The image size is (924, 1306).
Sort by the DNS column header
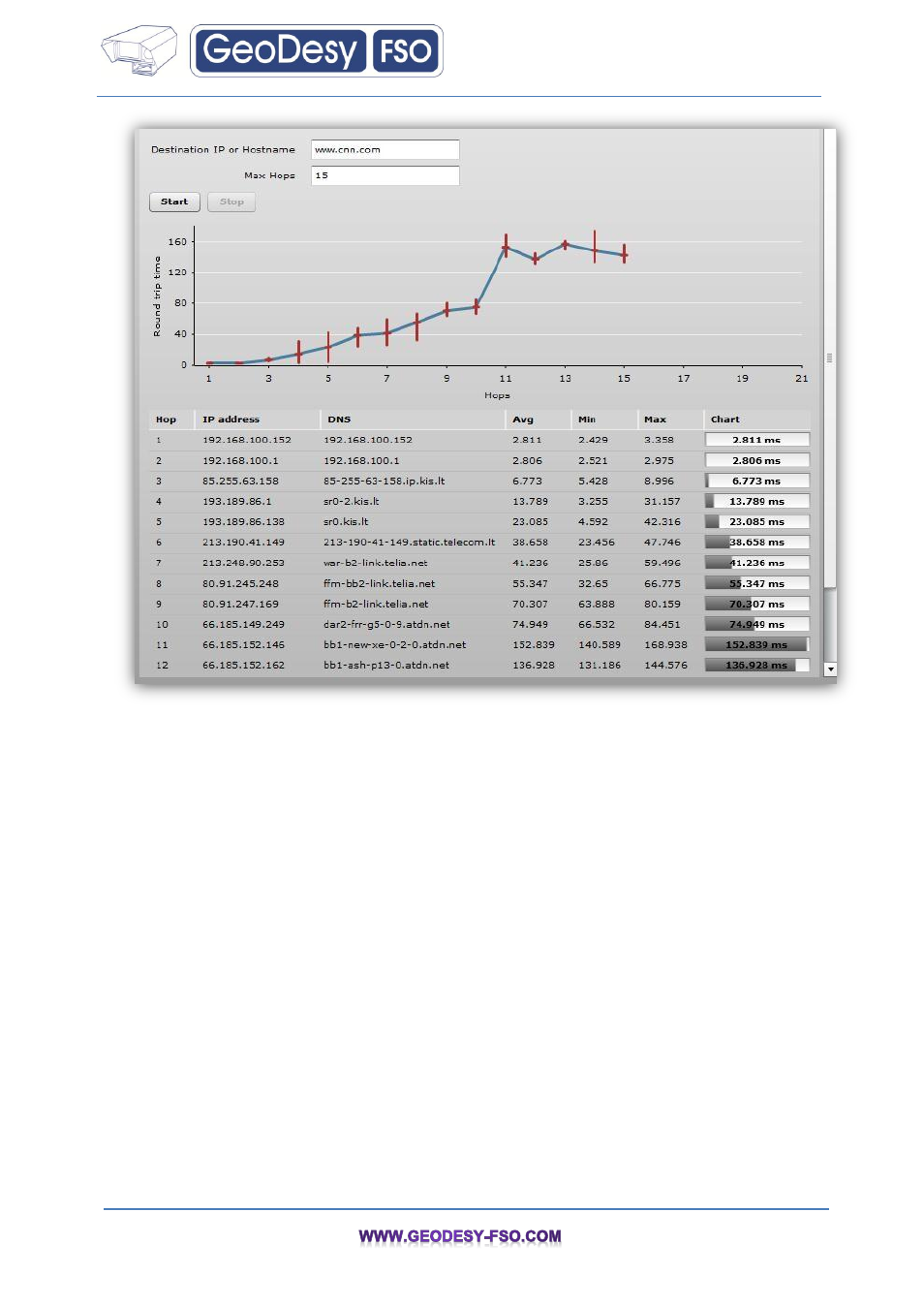pos(339,420)
